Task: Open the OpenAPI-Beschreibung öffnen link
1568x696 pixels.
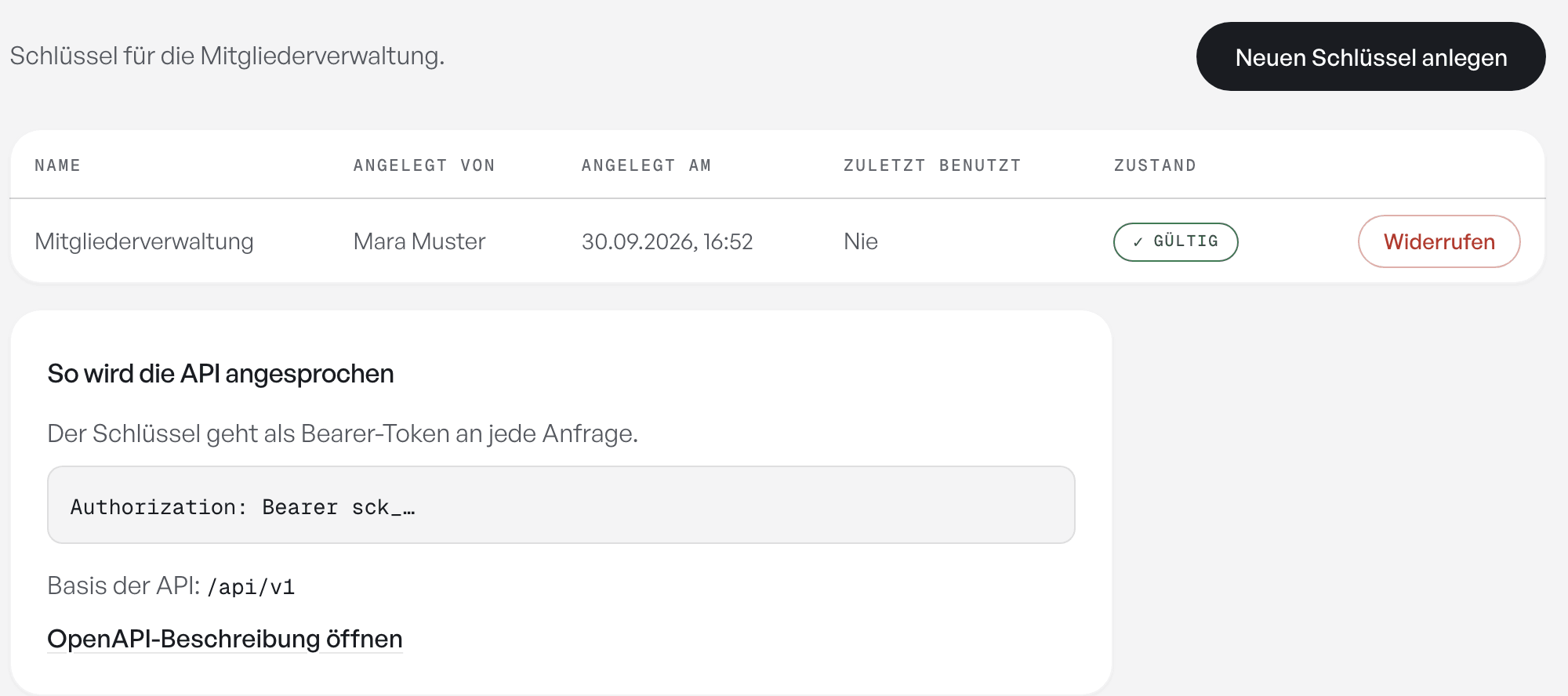Action: coord(225,639)
